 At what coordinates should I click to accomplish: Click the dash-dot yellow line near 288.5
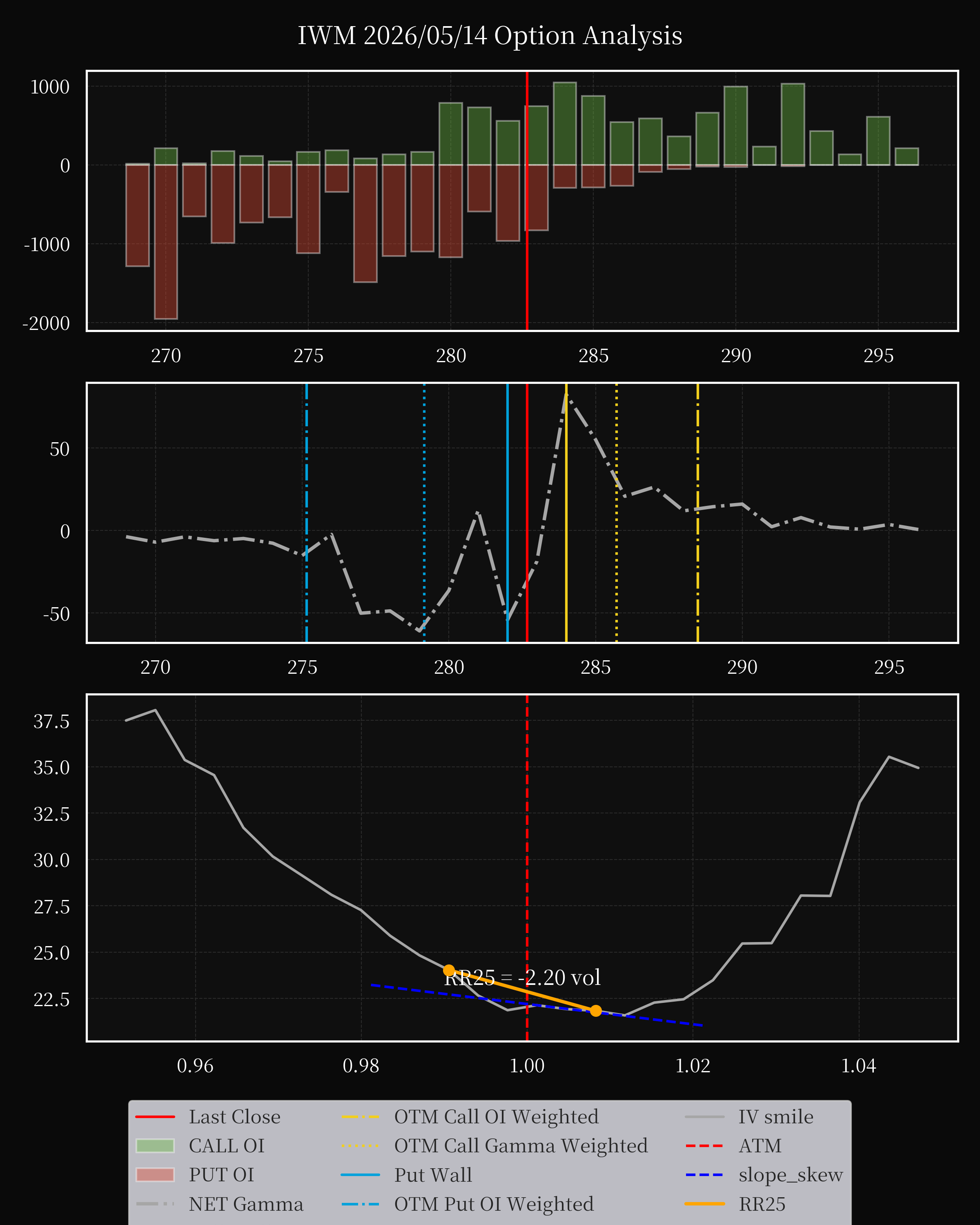click(698, 512)
